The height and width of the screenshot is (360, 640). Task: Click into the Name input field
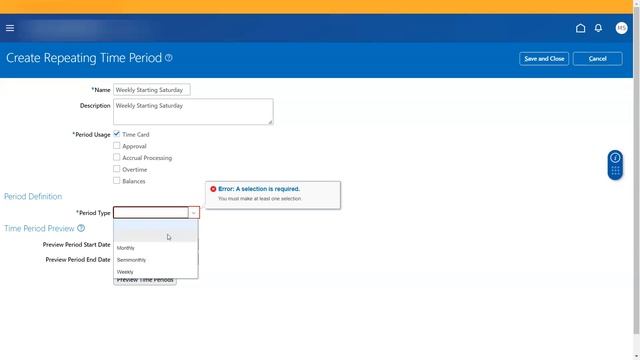(151, 90)
